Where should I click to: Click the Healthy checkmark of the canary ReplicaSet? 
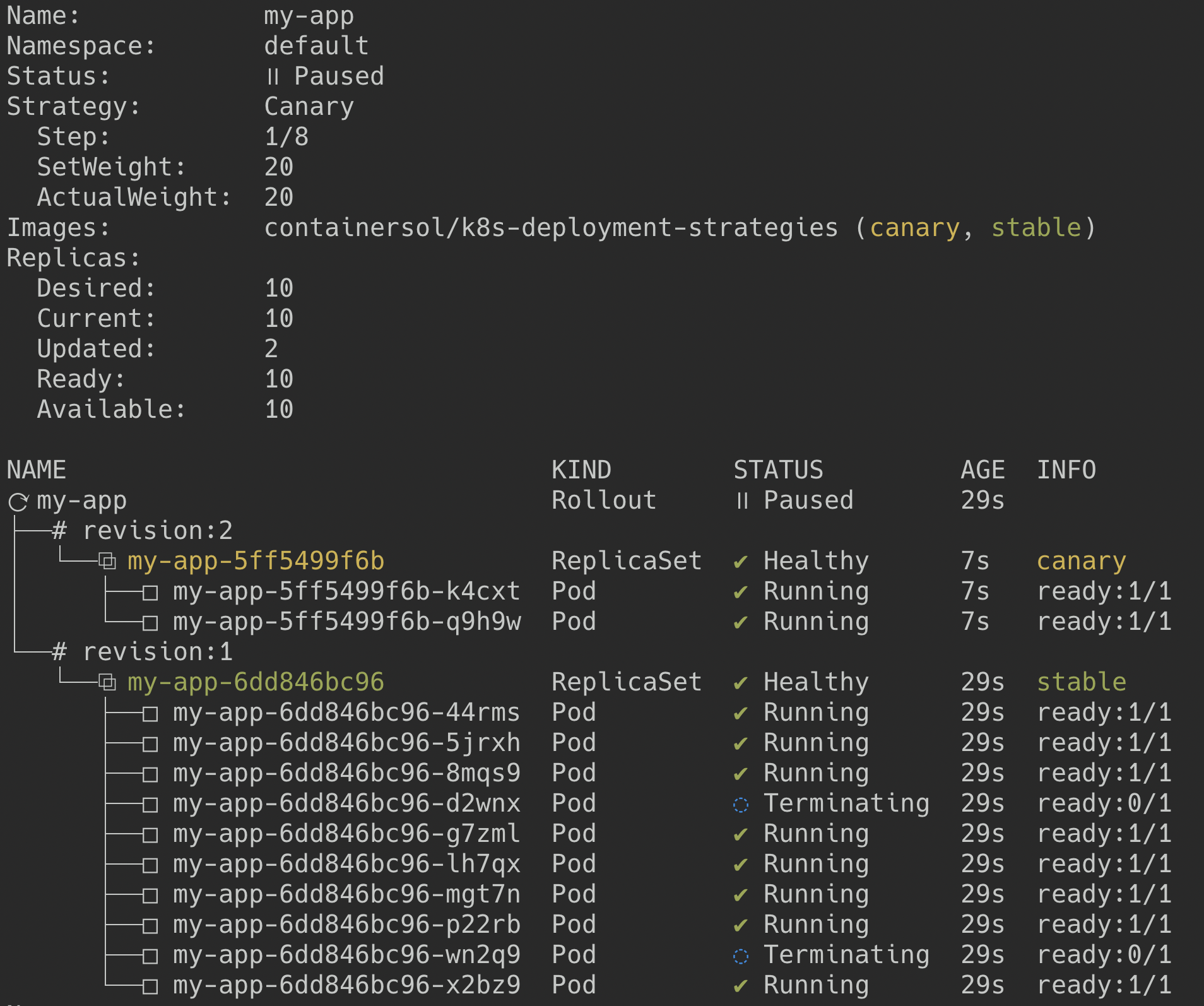click(741, 562)
